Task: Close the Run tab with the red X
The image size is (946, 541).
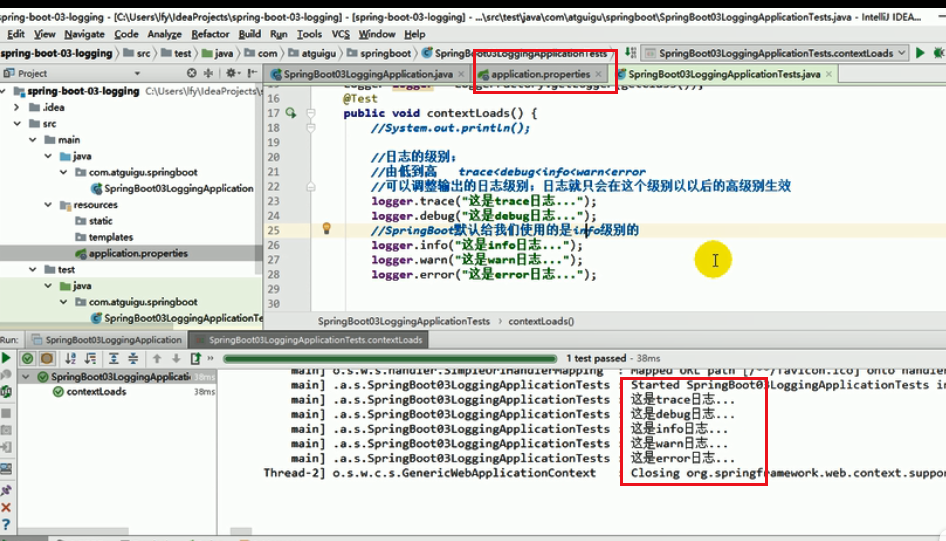Action: (6, 508)
